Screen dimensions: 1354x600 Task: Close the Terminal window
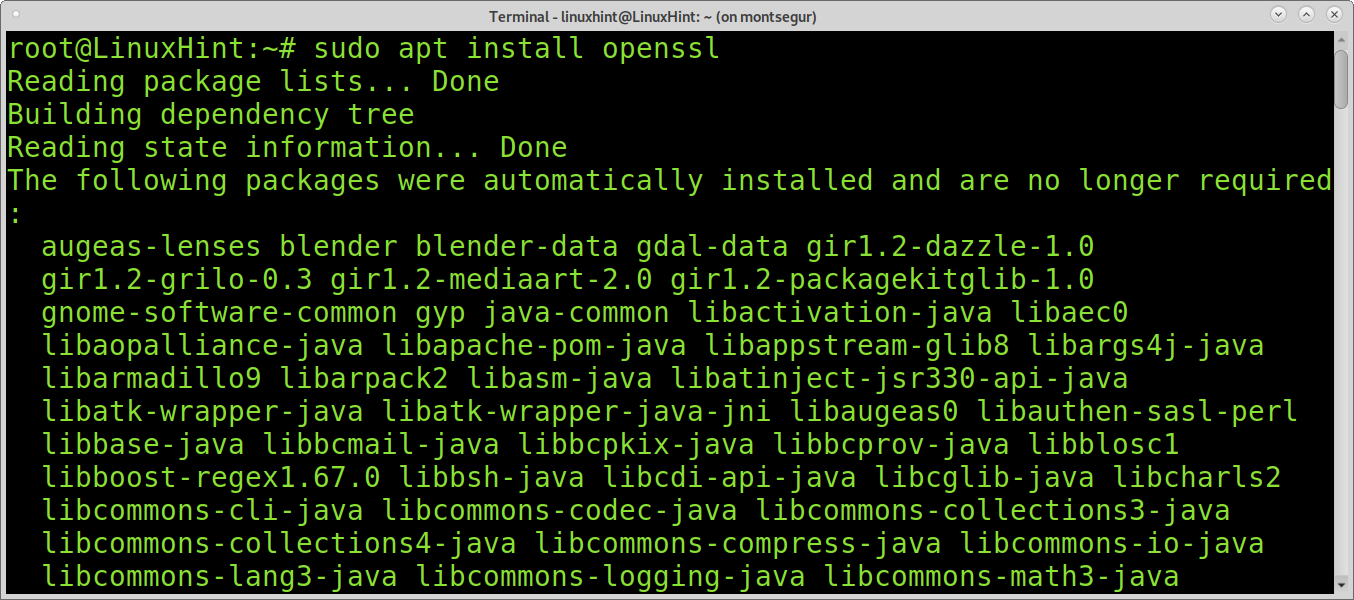(1332, 15)
